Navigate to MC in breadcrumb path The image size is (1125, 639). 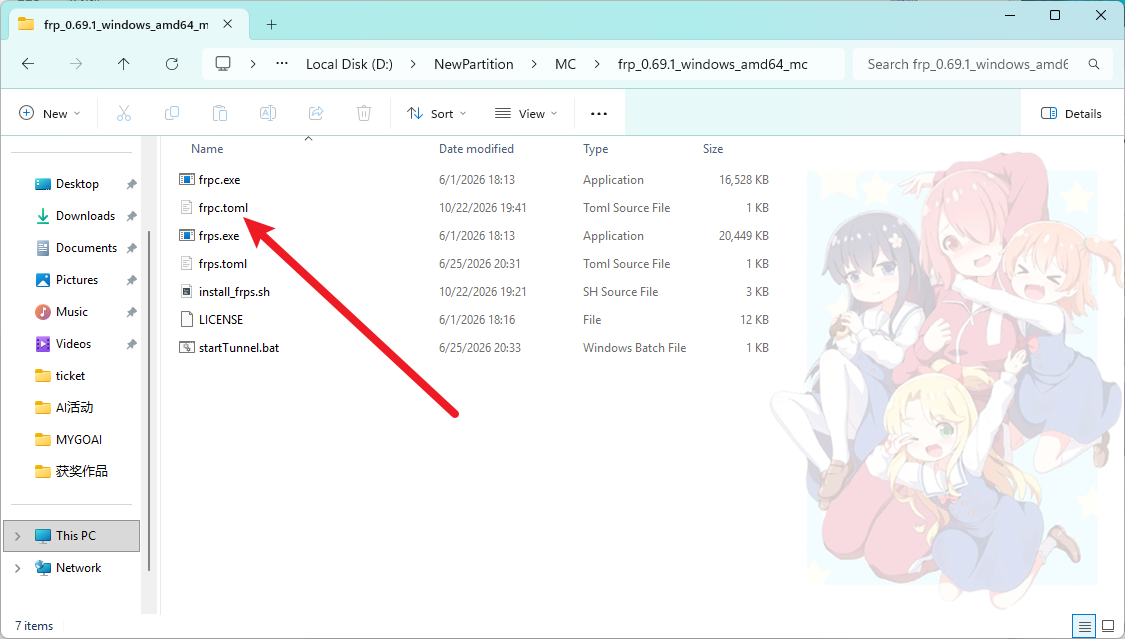(x=565, y=64)
